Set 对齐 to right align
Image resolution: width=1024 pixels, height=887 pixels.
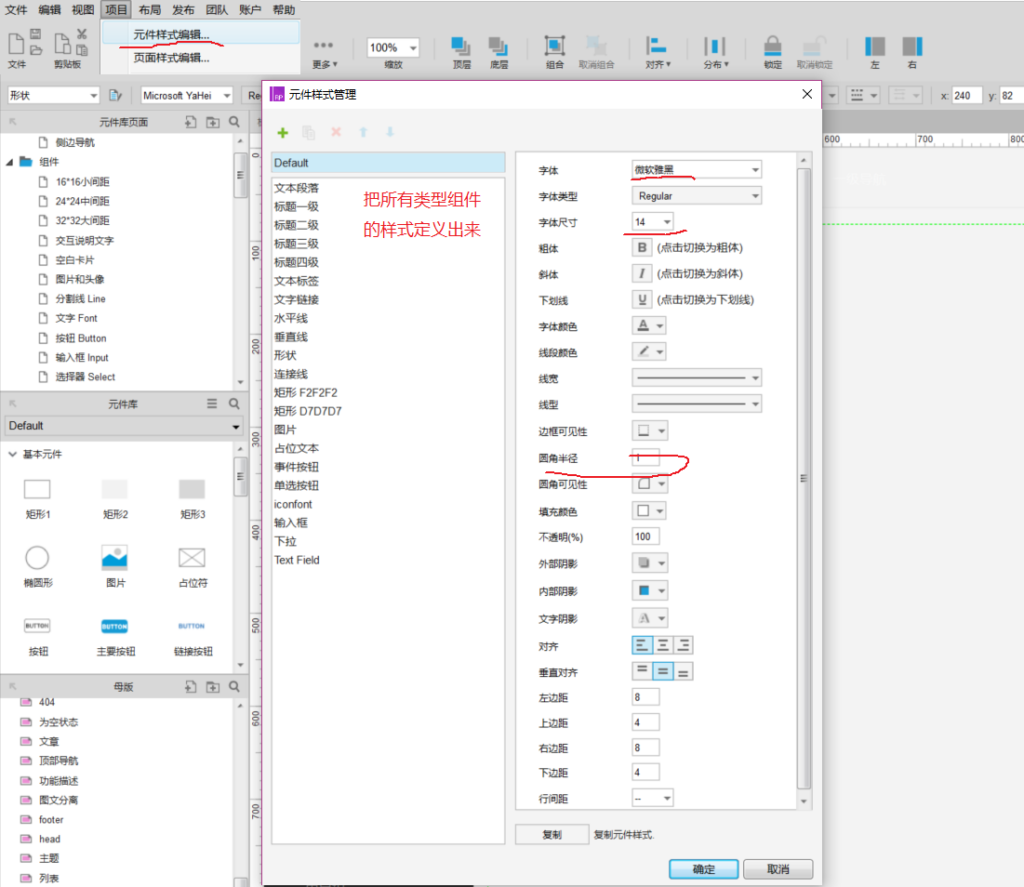pos(683,645)
